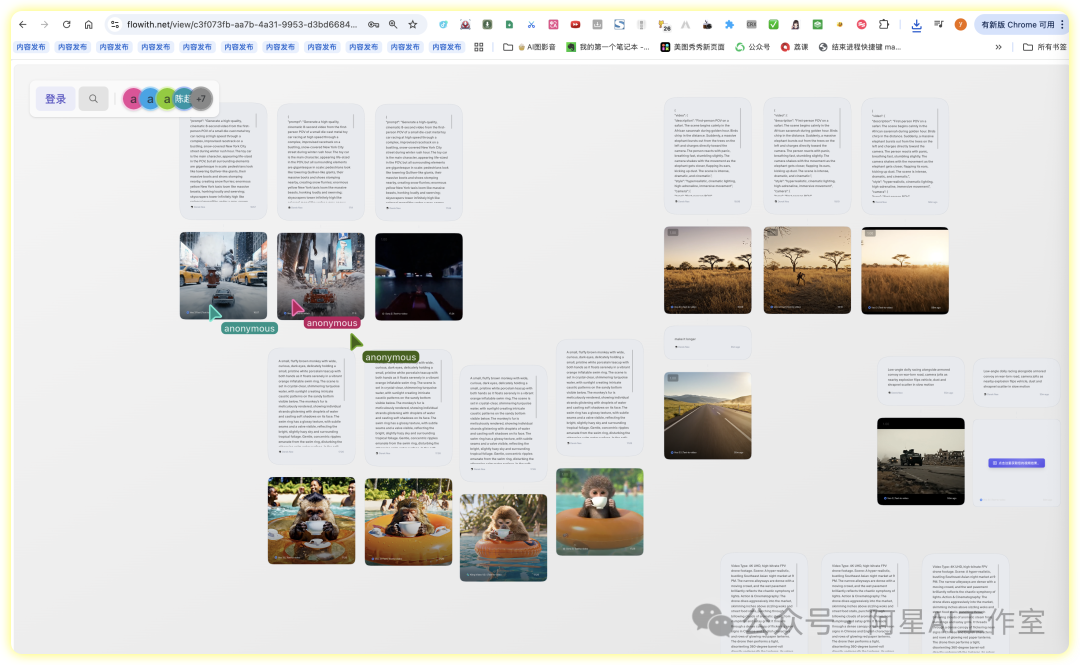This screenshot has width=1080, height=665.
Task: Click the 登录 login button
Action: pyautogui.click(x=55, y=99)
